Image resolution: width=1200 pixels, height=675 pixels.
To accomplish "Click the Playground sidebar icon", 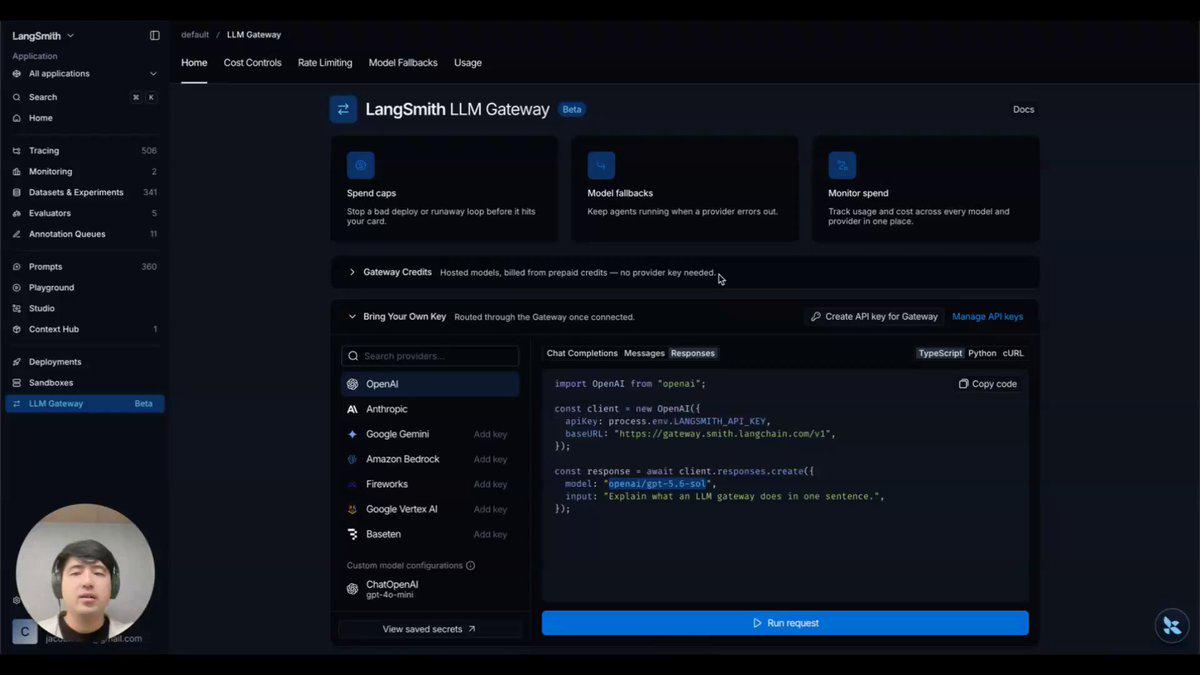I will click(x=17, y=288).
